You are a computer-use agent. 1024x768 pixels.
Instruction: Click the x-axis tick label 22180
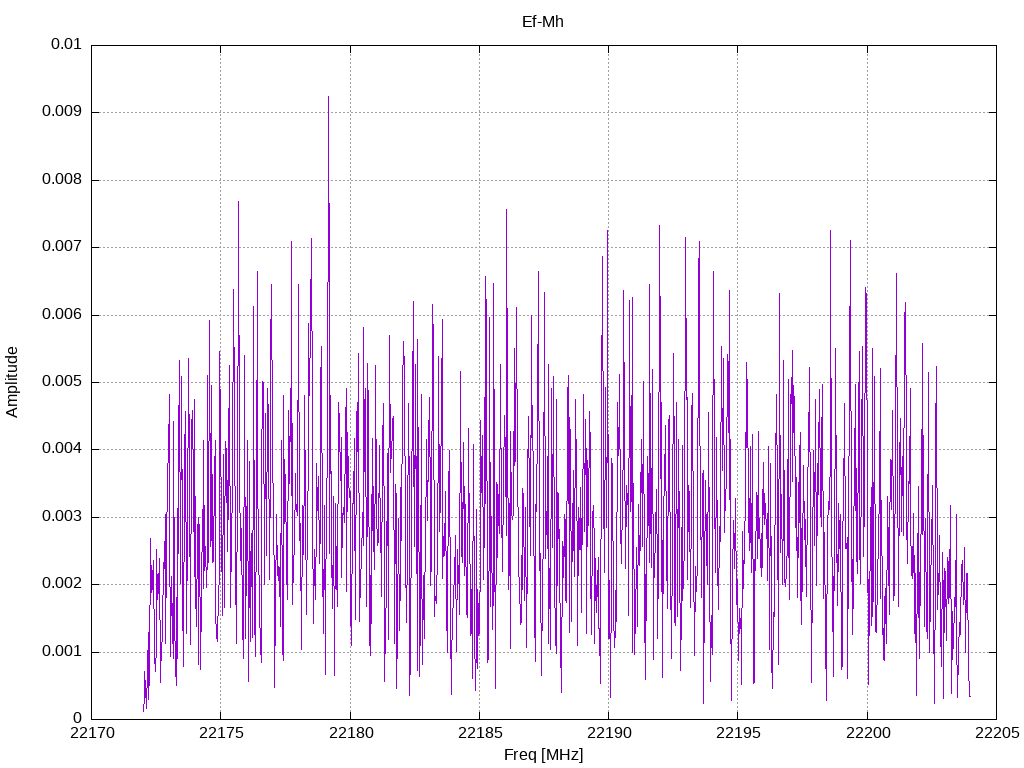point(351,733)
